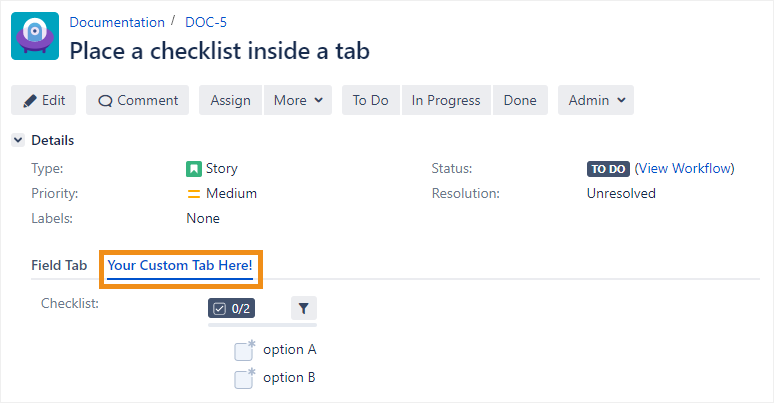Open the More dropdown menu

pos(297,100)
